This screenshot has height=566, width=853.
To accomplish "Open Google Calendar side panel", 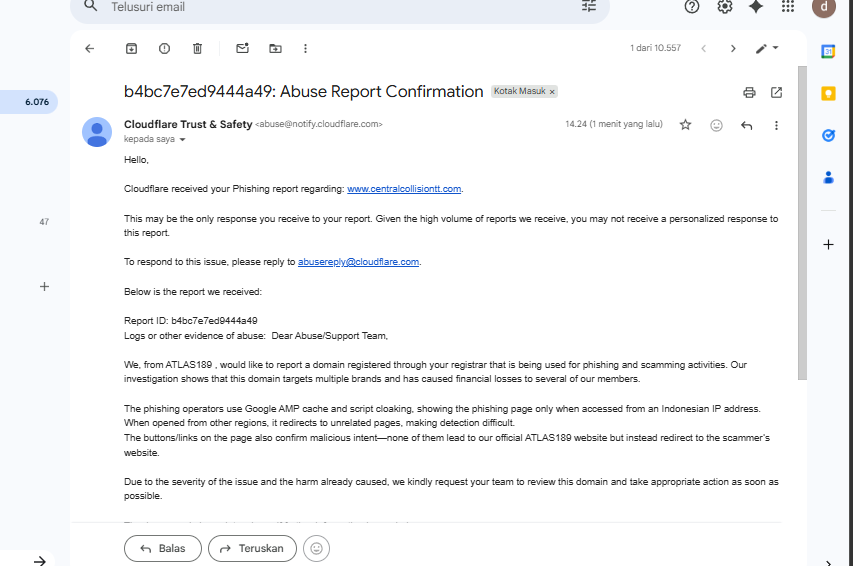I will click(828, 52).
